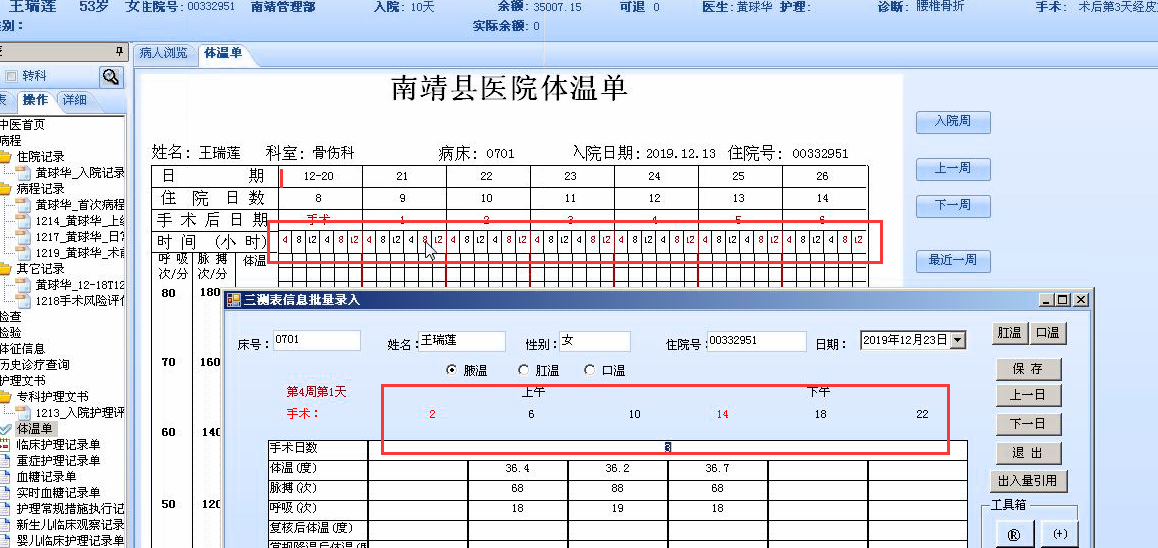Click the document icon of 1213_入院护理评估
The height and width of the screenshot is (548, 1158).
[24, 413]
